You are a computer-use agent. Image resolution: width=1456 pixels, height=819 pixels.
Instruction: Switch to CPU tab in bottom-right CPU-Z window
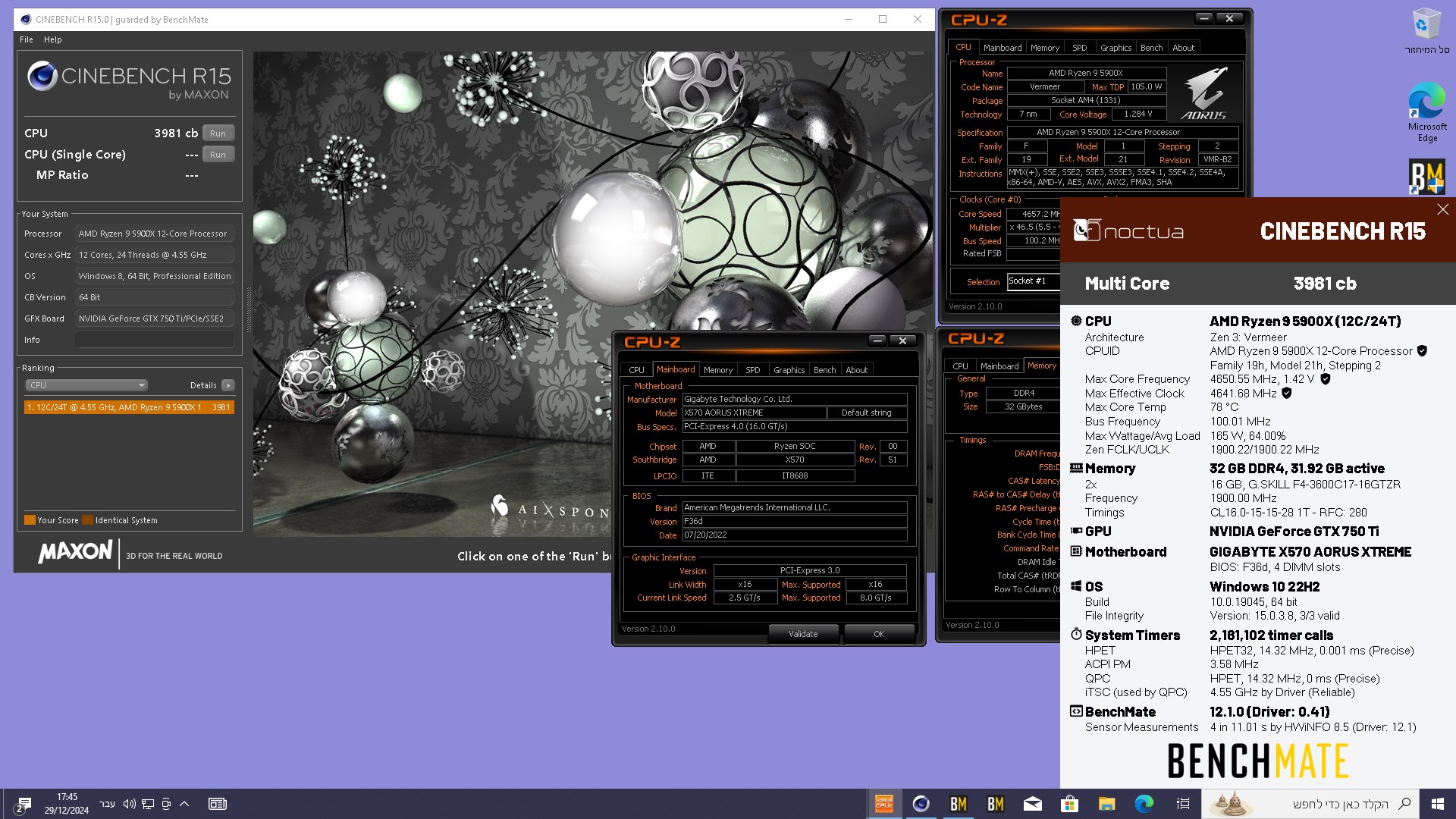960,366
